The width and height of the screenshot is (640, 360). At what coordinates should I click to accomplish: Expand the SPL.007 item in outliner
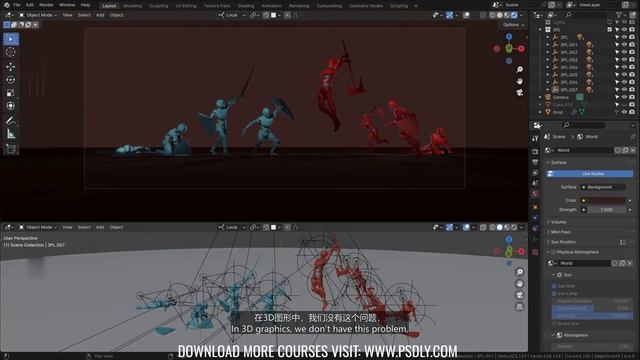(x=548, y=90)
